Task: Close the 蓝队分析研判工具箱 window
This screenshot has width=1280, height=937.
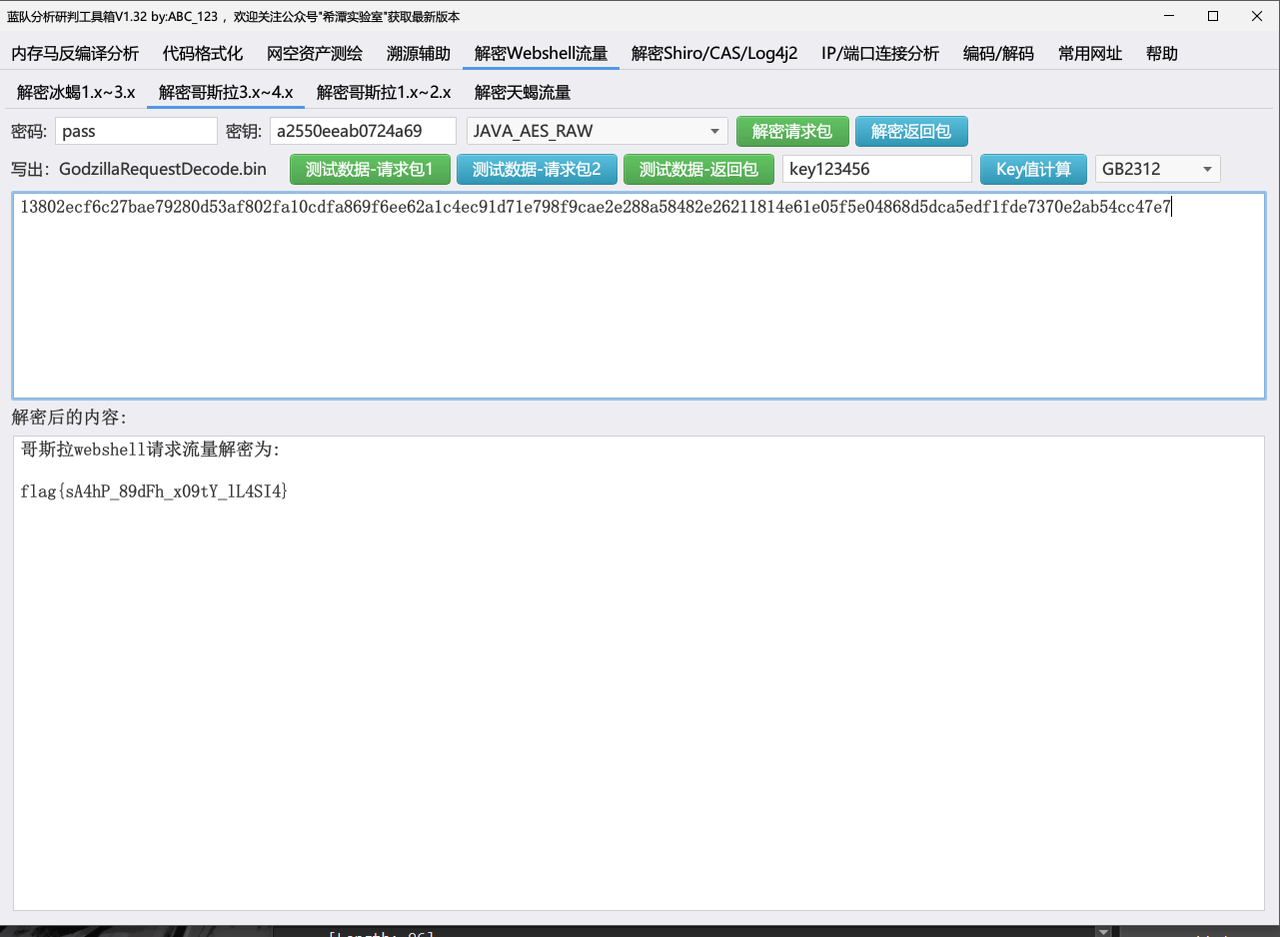Action: tap(1257, 16)
